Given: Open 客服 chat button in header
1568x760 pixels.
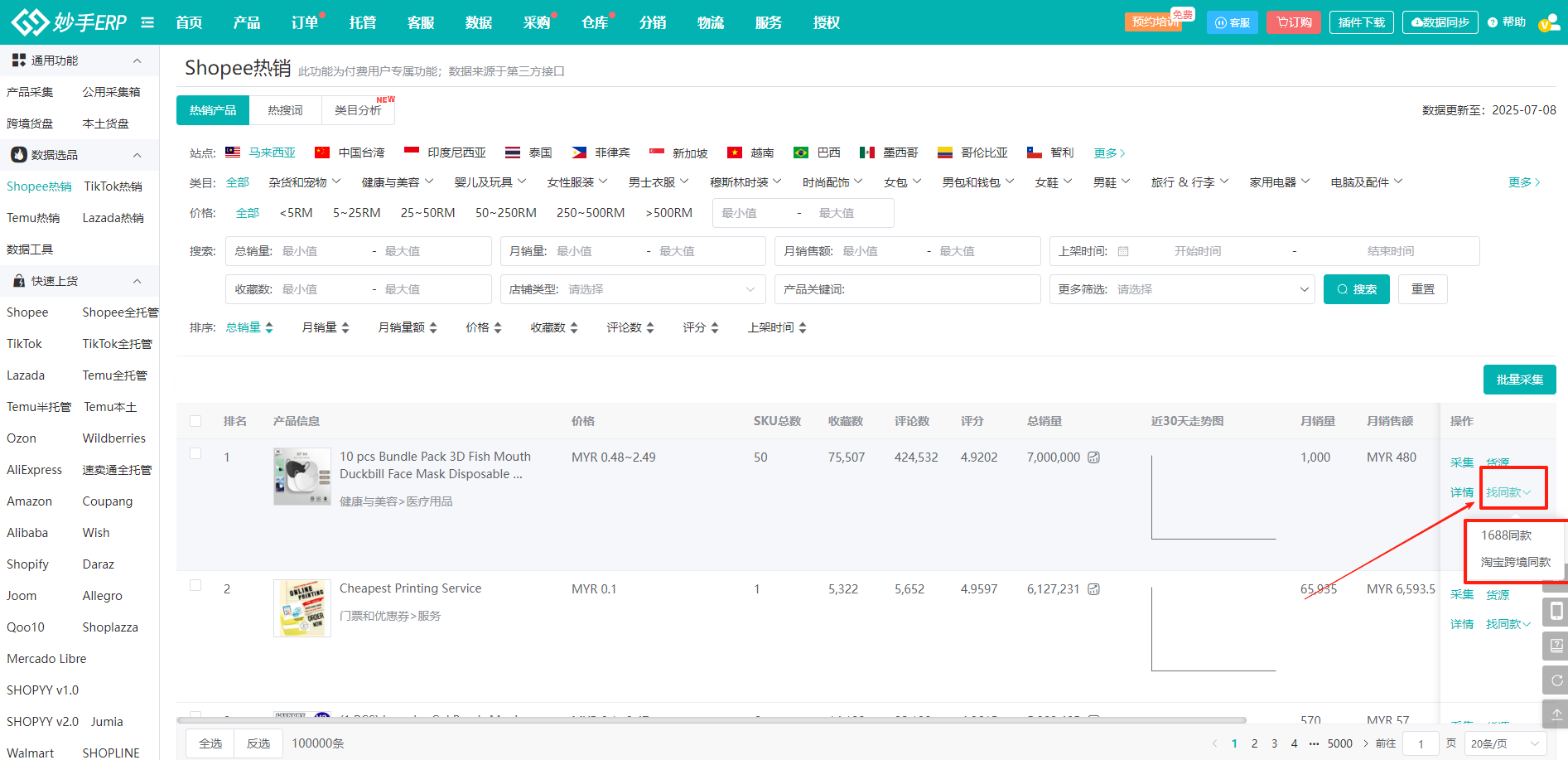Looking at the screenshot, I should (1232, 22).
